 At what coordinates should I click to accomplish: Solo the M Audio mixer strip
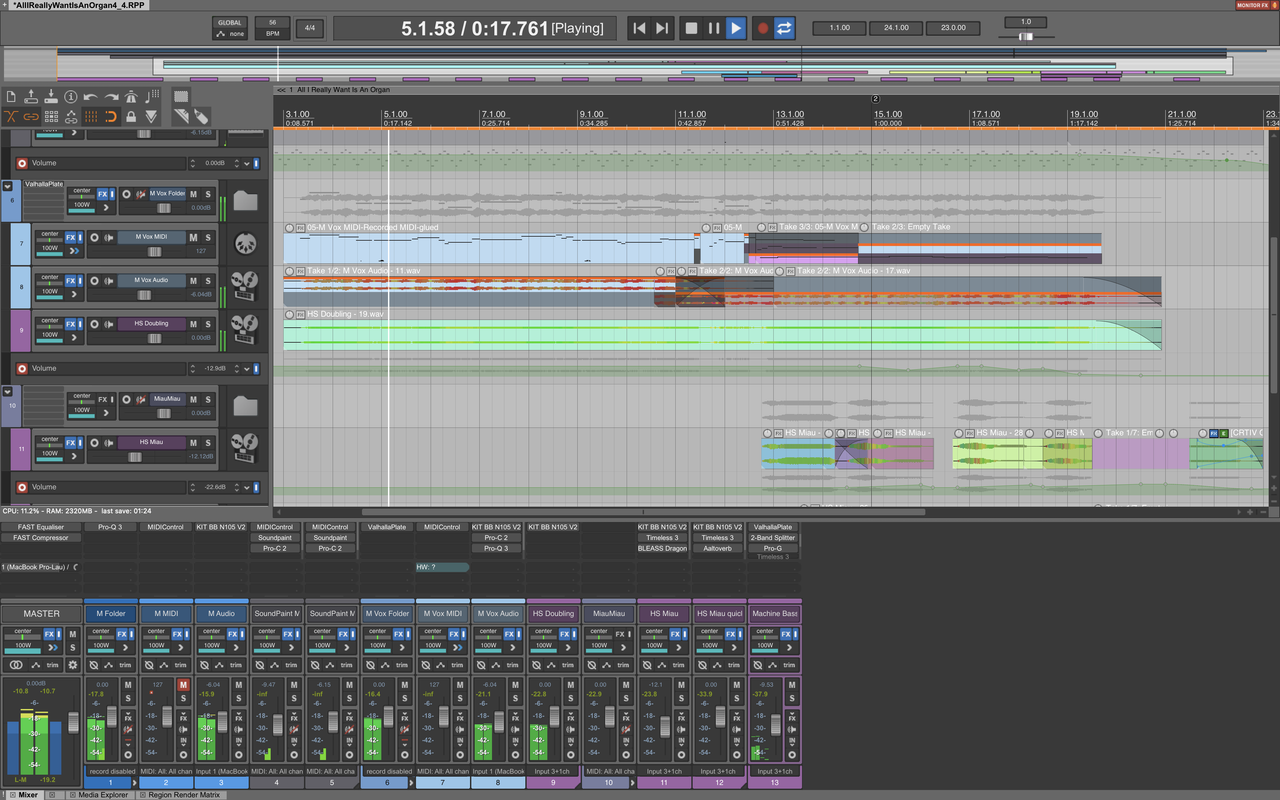238,698
